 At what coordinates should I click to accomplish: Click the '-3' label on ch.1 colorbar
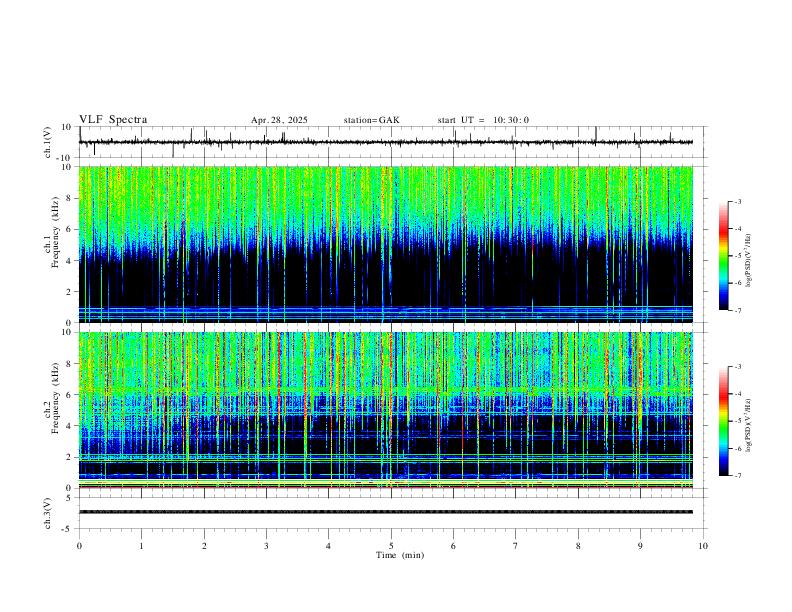(737, 201)
